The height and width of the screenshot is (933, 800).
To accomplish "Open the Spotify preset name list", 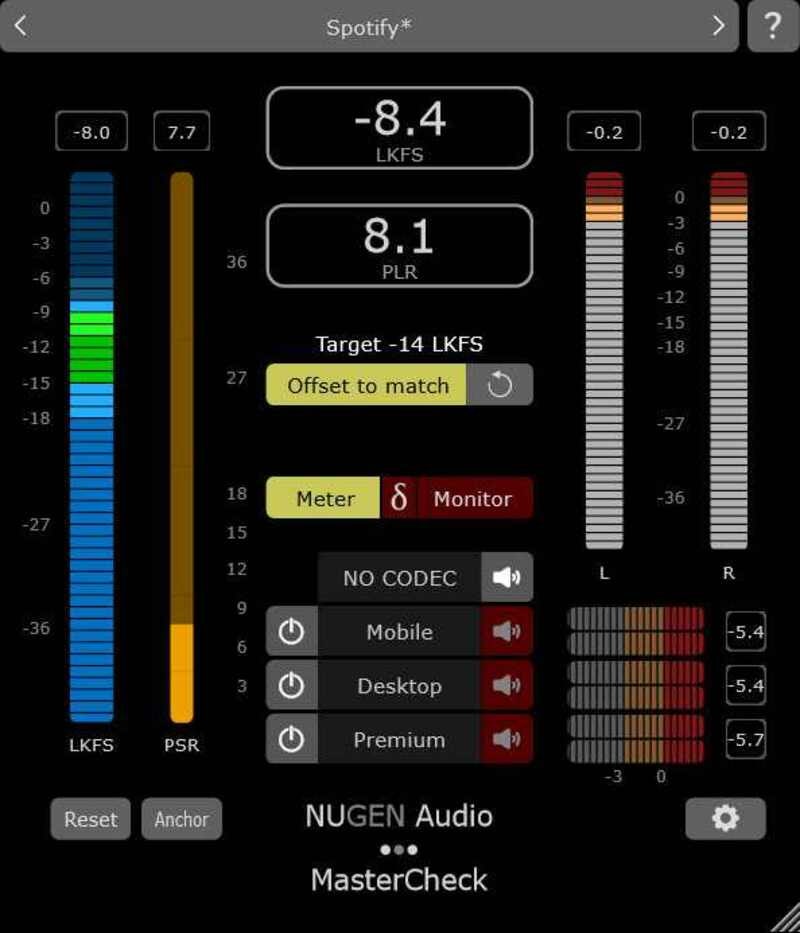I will point(369,27).
